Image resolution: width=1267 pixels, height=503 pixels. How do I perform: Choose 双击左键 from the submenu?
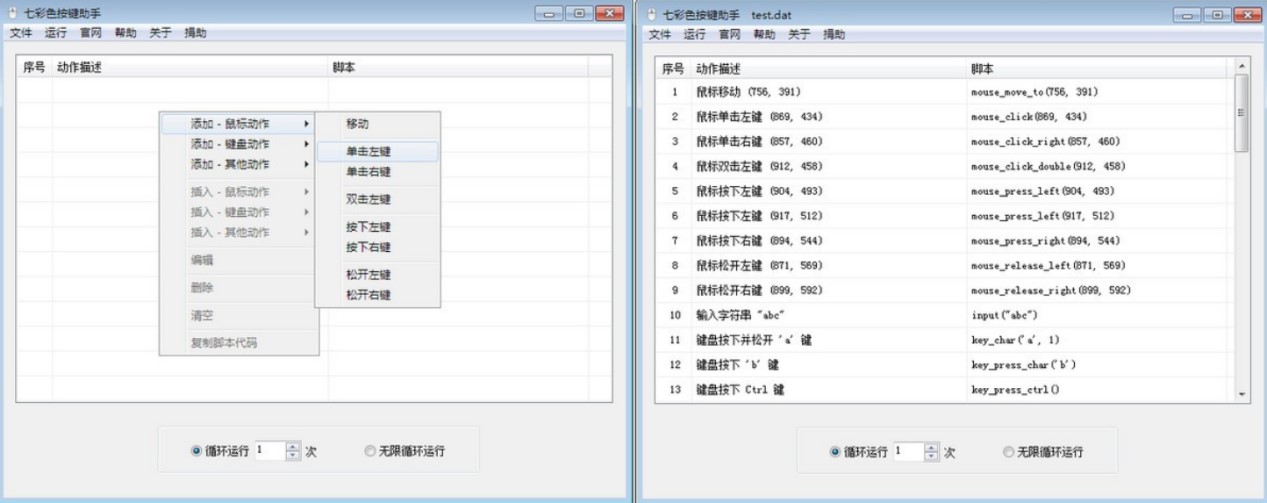coord(377,199)
